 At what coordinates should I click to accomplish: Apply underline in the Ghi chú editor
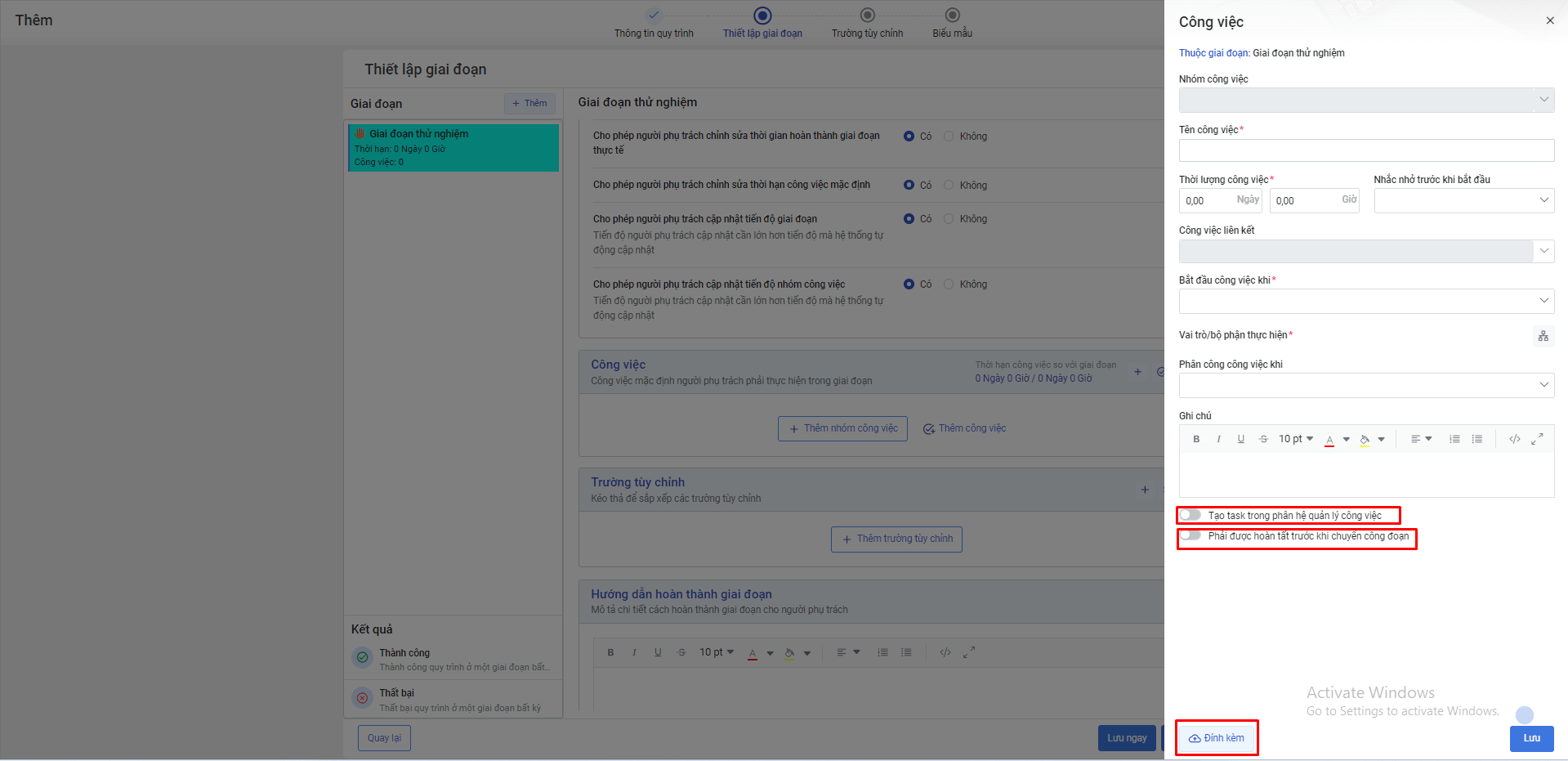pos(1240,439)
